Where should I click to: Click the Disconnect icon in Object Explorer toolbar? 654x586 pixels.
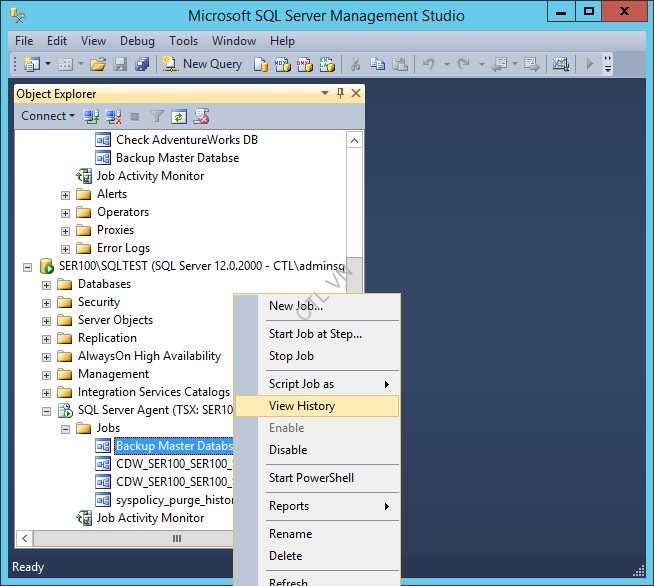[113, 116]
